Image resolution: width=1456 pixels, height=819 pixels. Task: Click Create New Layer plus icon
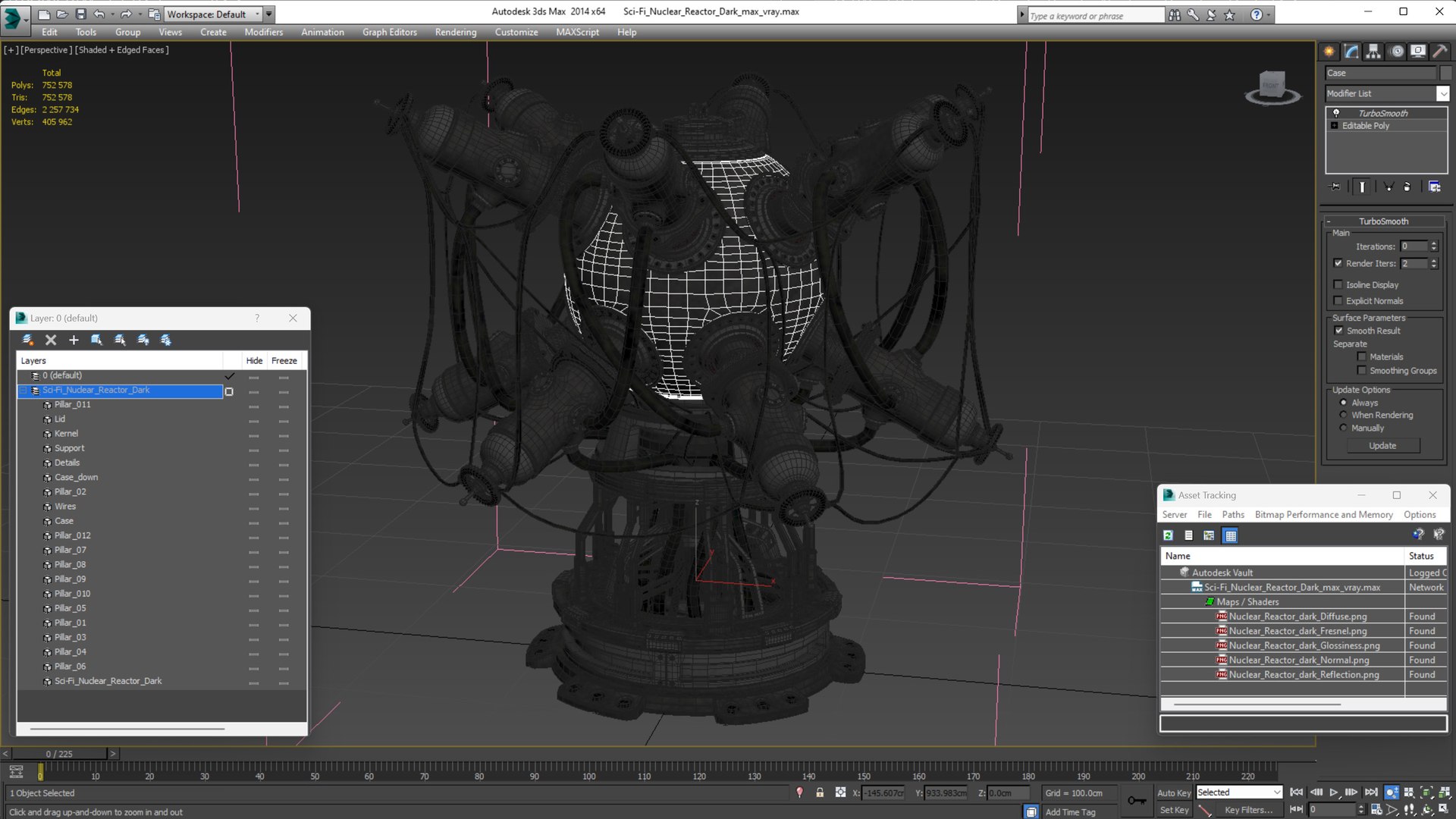coord(74,340)
